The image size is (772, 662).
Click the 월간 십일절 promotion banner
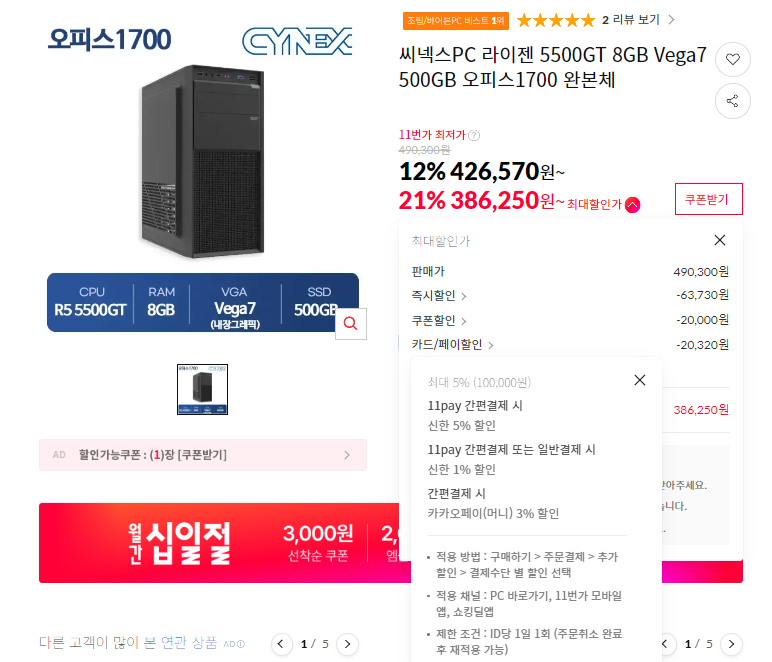point(200,542)
